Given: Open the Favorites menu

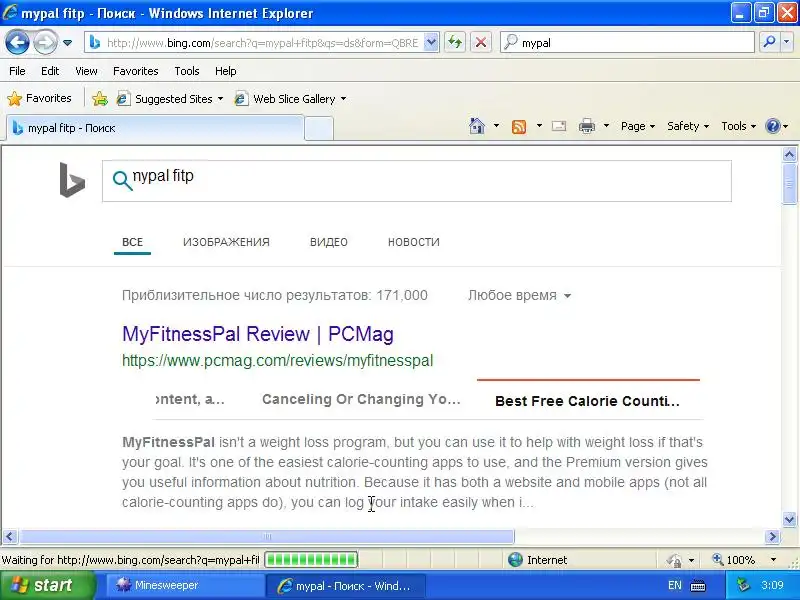Looking at the screenshot, I should click(136, 71).
